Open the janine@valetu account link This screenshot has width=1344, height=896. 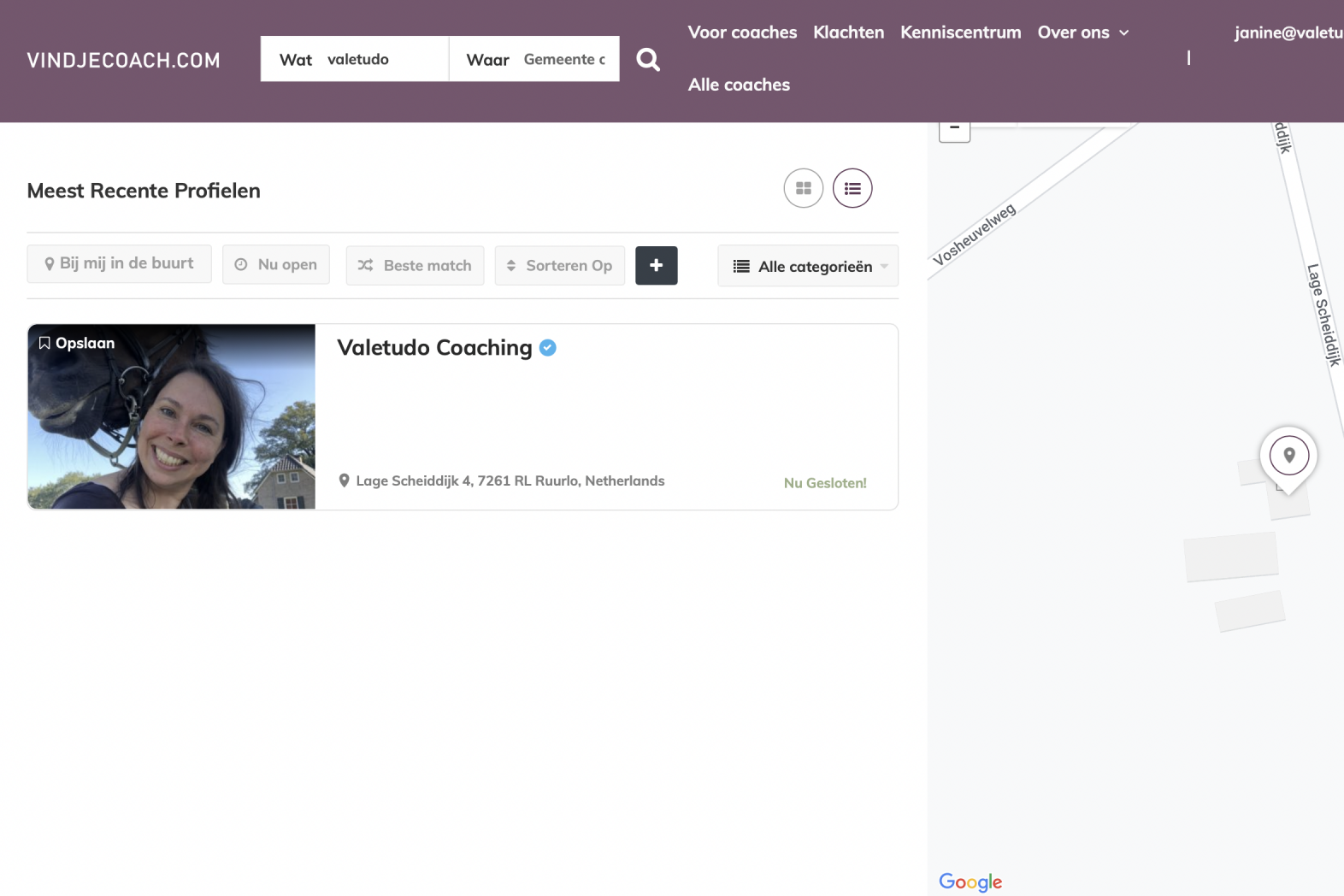[1288, 32]
